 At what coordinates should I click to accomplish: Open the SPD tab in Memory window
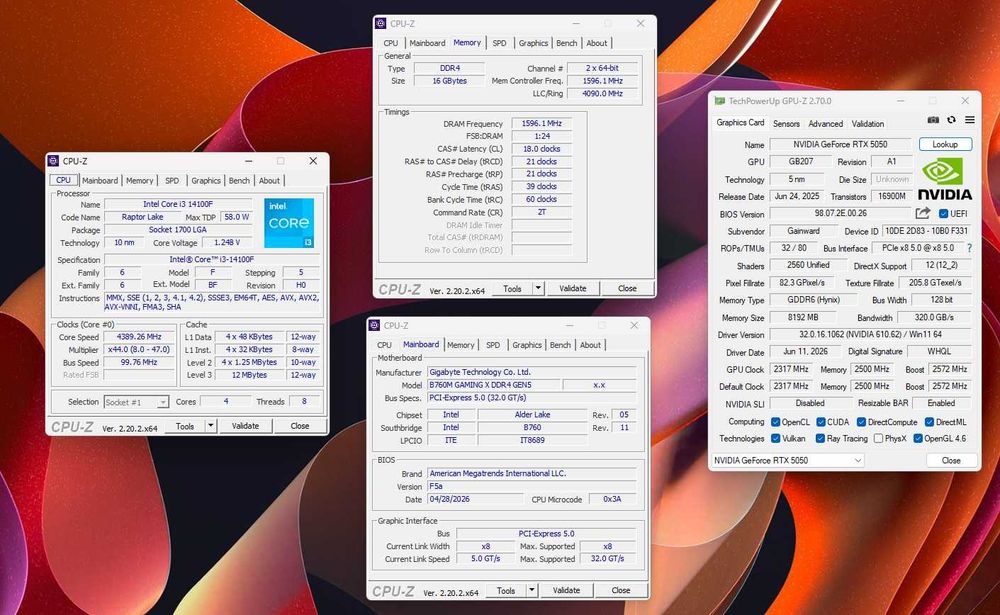499,43
